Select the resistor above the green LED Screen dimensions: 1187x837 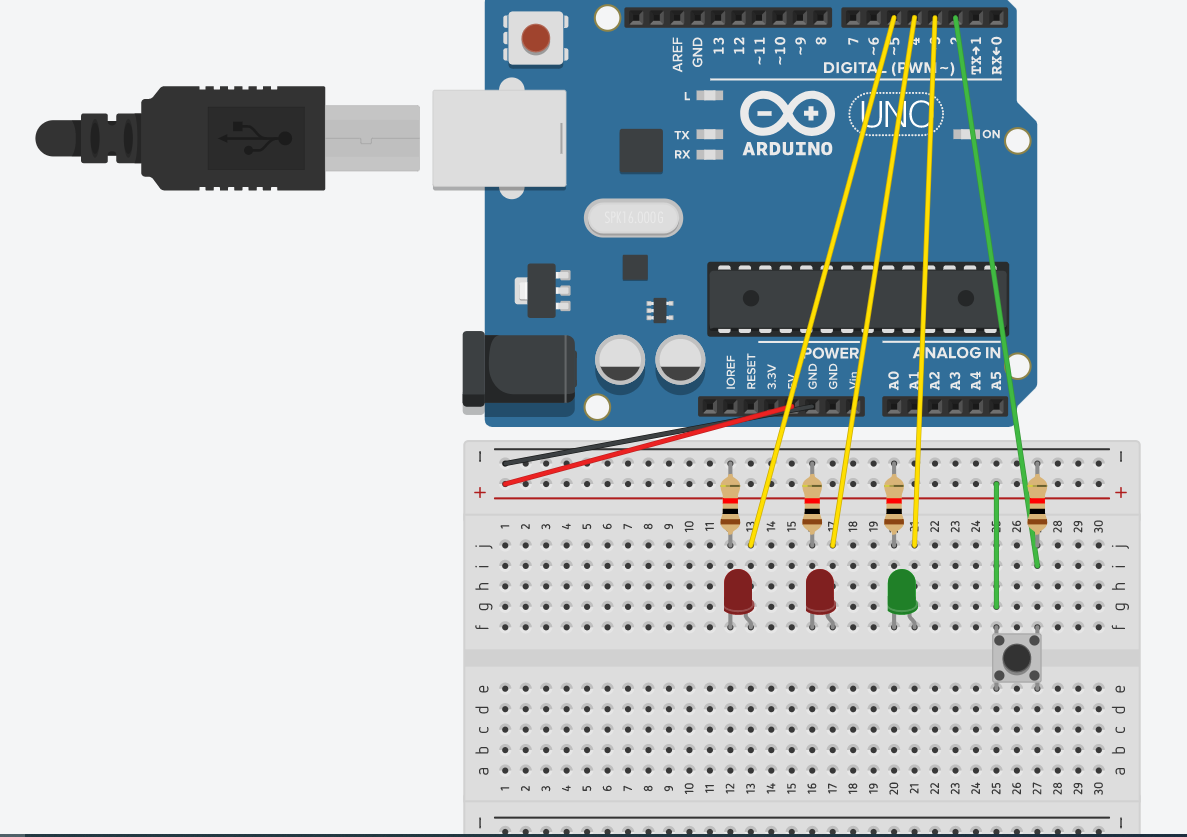coord(894,501)
